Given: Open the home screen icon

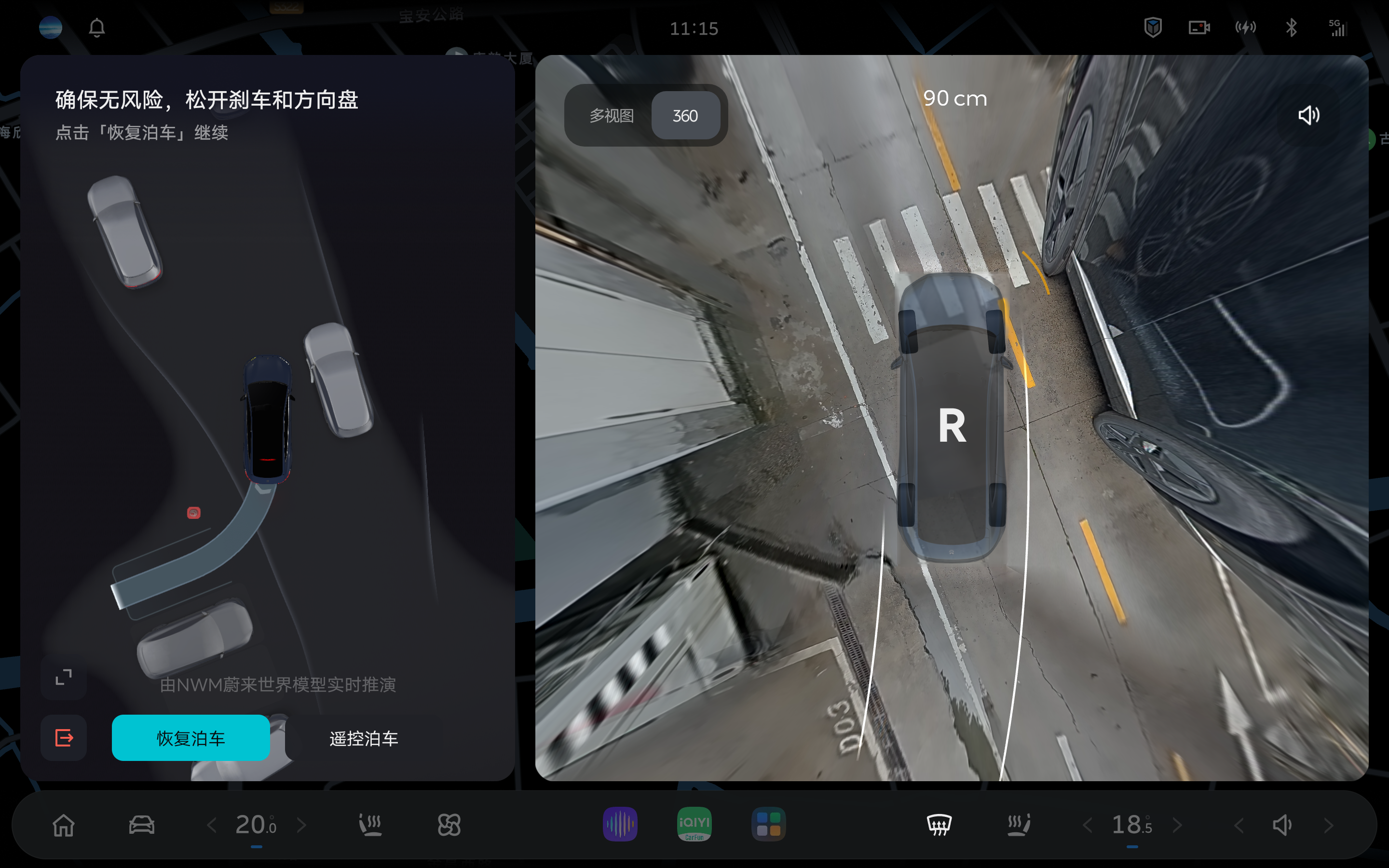Looking at the screenshot, I should [64, 825].
